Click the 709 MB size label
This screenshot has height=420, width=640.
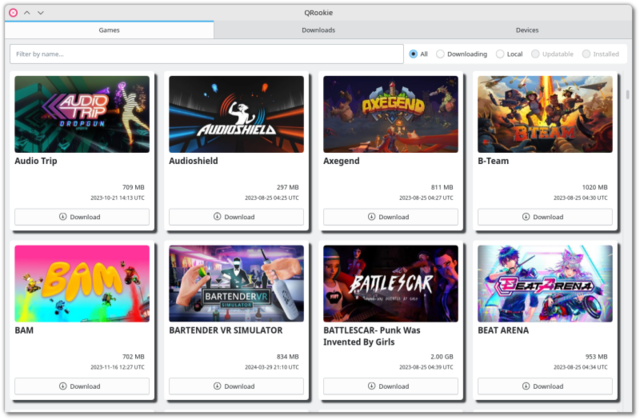click(x=133, y=187)
